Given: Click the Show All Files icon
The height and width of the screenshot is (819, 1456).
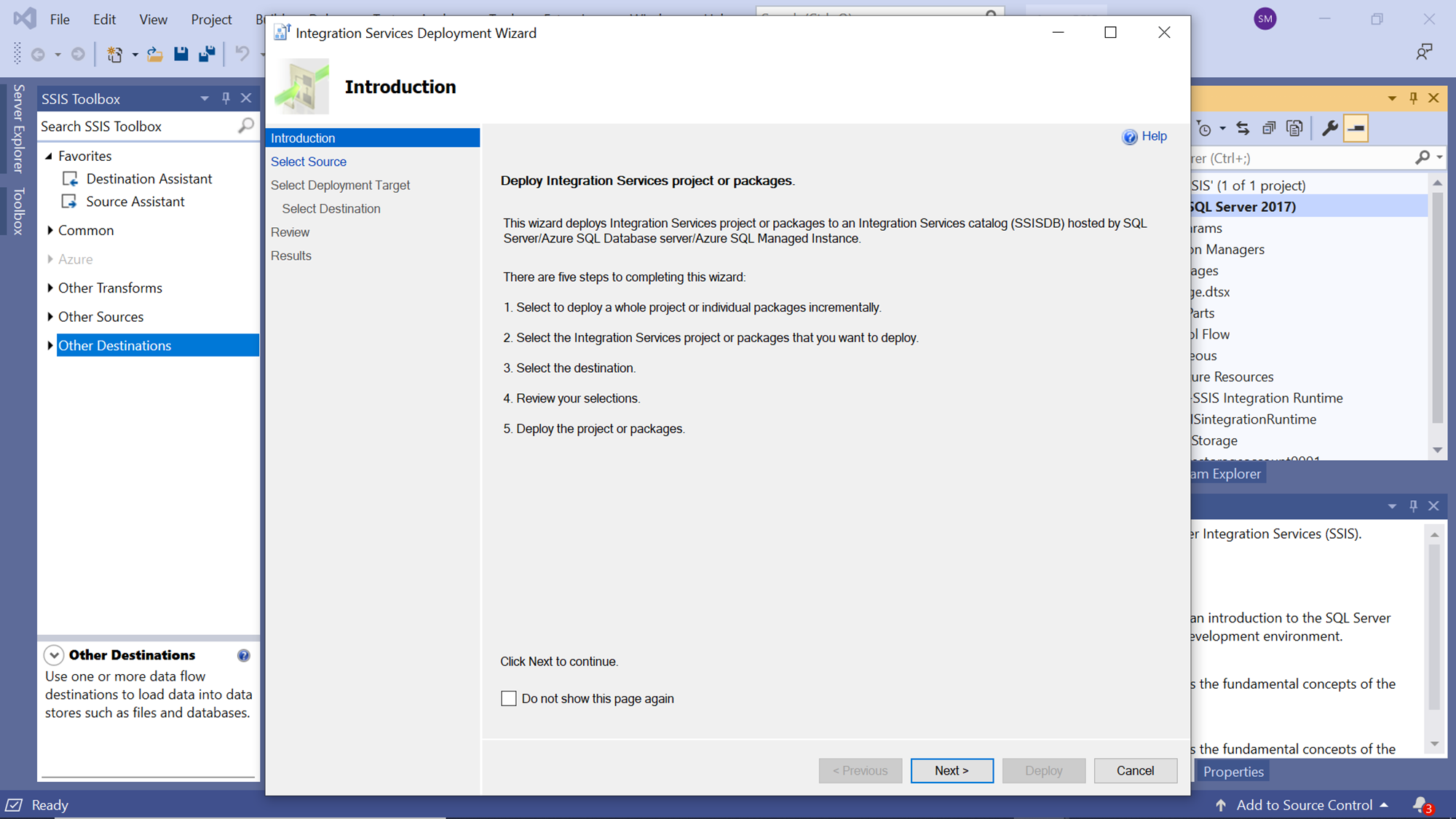Looking at the screenshot, I should pos(1294,129).
